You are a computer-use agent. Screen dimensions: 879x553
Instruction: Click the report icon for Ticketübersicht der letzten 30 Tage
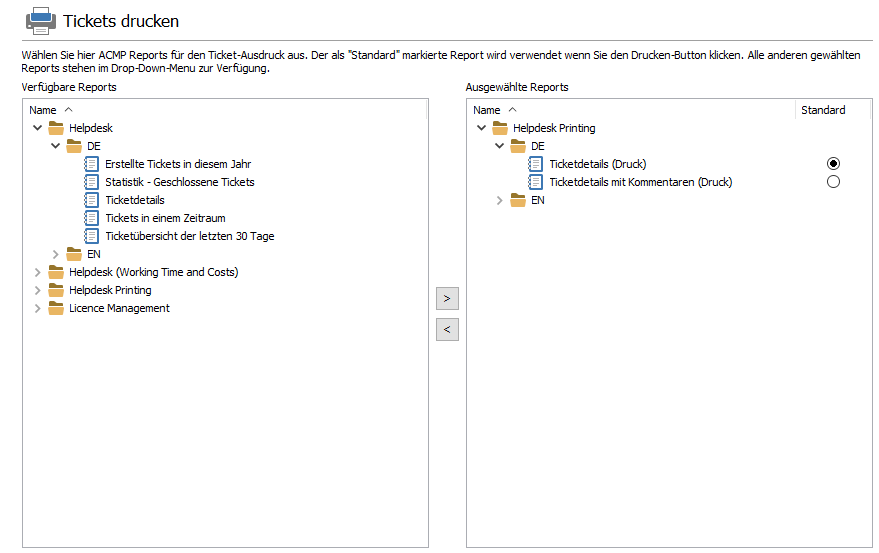[92, 236]
